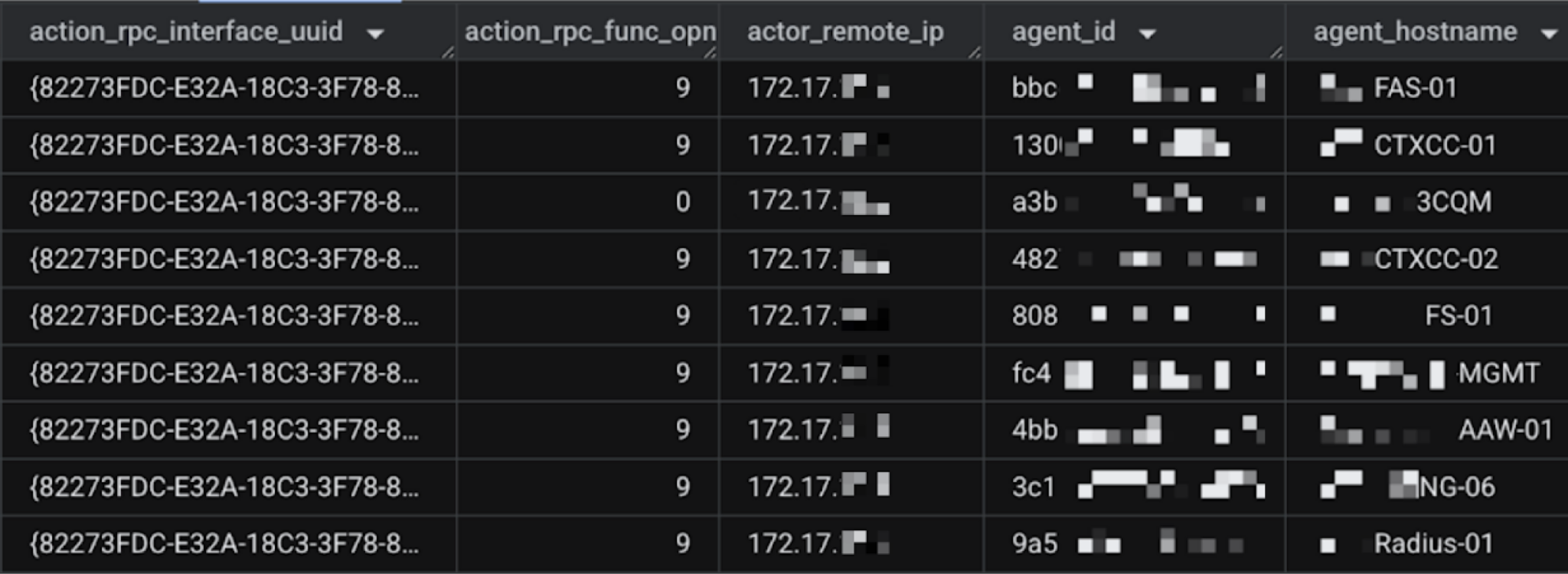Screen dimensions: 1568x574
Task: Click the dropdown arrow beside agent_id
Action: pyautogui.click(x=1147, y=32)
